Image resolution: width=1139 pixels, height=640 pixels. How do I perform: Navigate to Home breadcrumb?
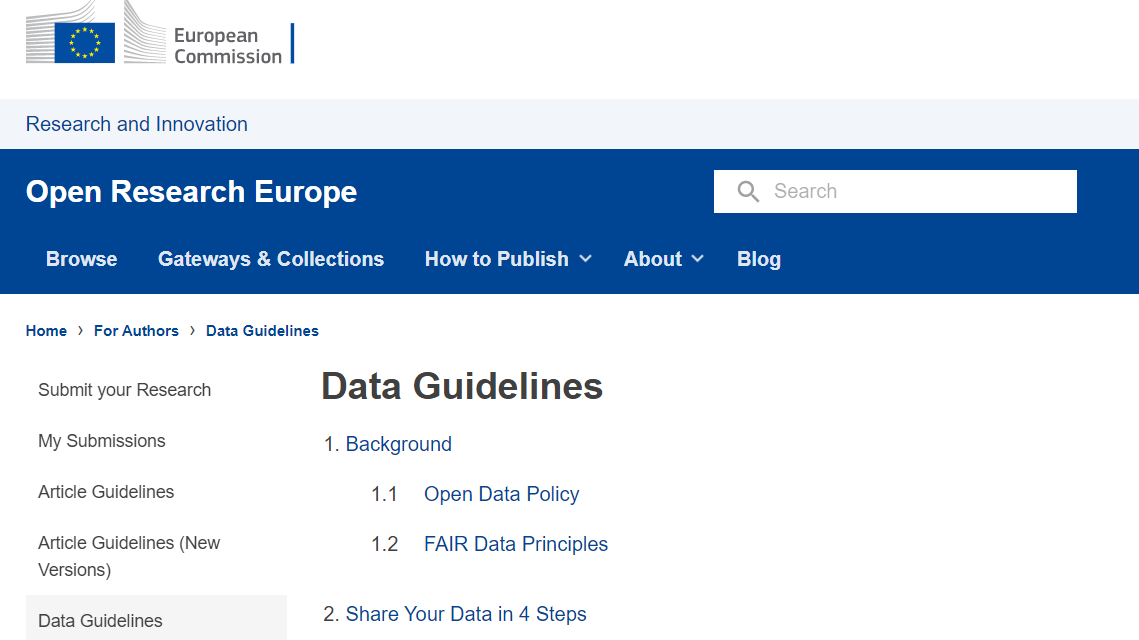point(46,331)
